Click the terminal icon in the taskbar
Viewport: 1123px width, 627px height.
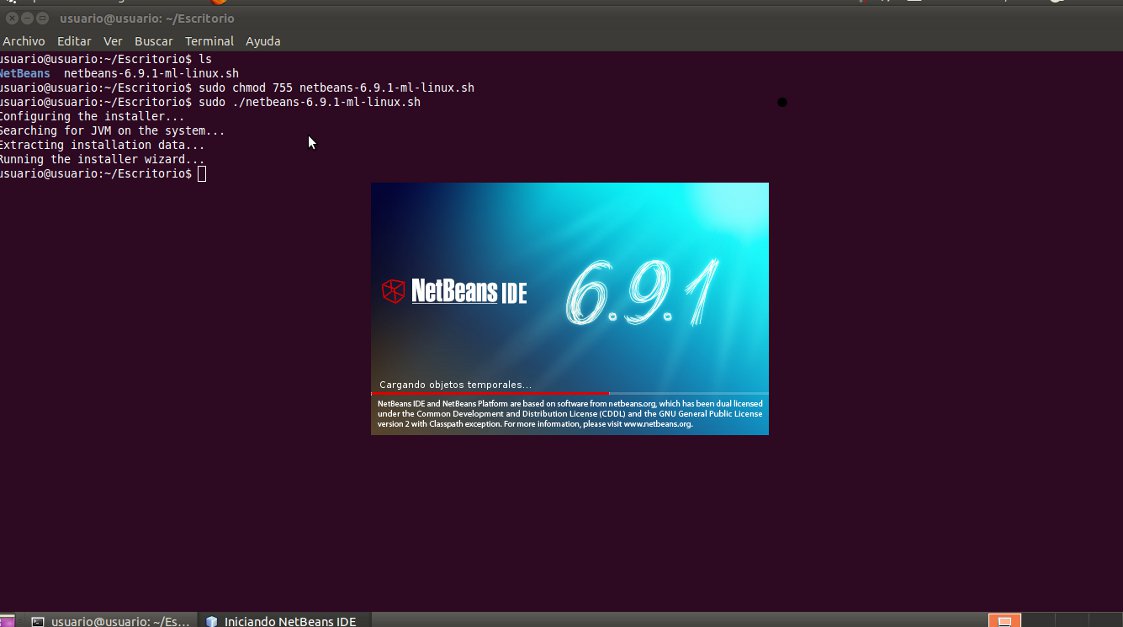[x=38, y=621]
